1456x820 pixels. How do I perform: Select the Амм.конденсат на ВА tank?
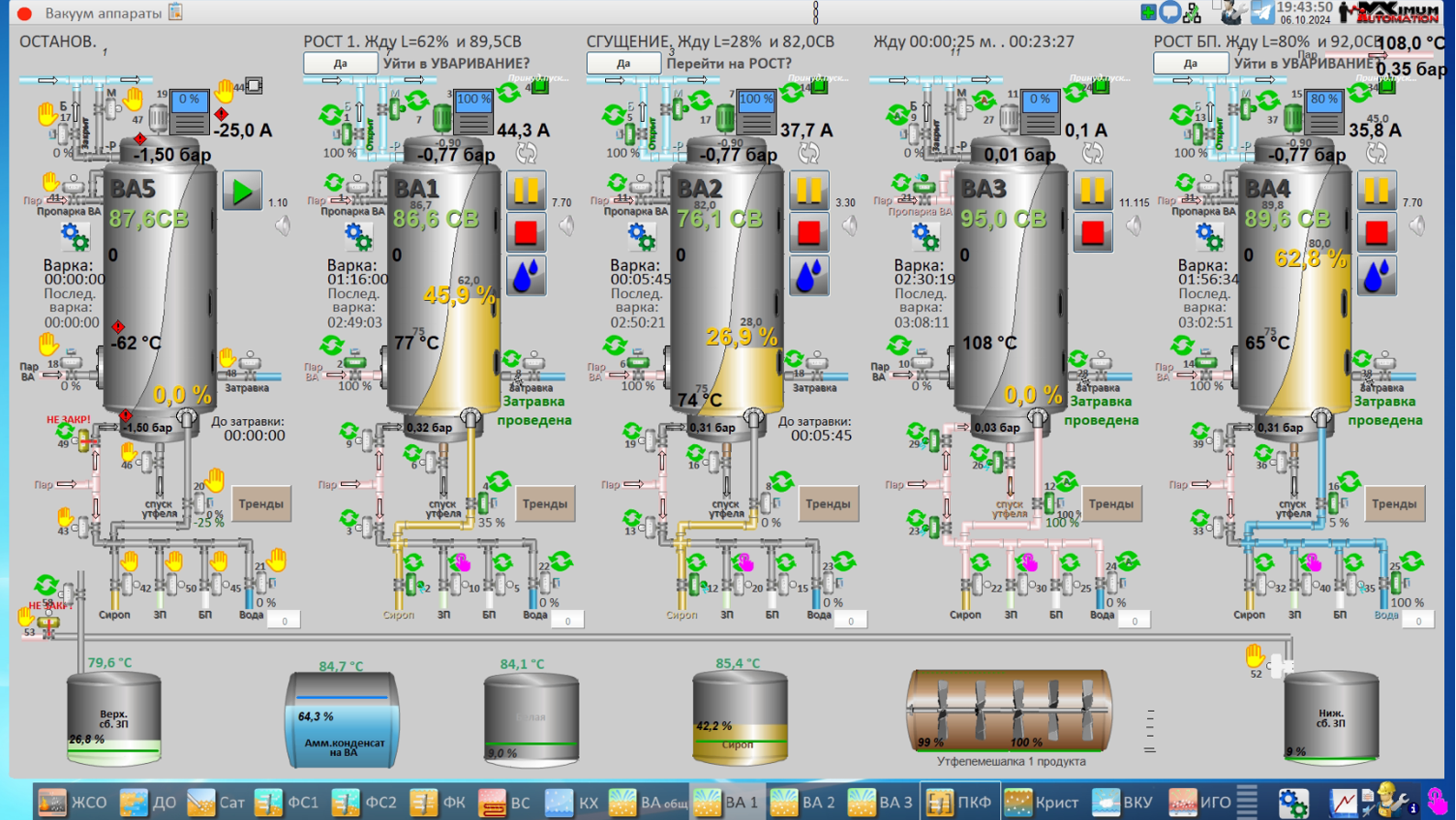click(342, 720)
